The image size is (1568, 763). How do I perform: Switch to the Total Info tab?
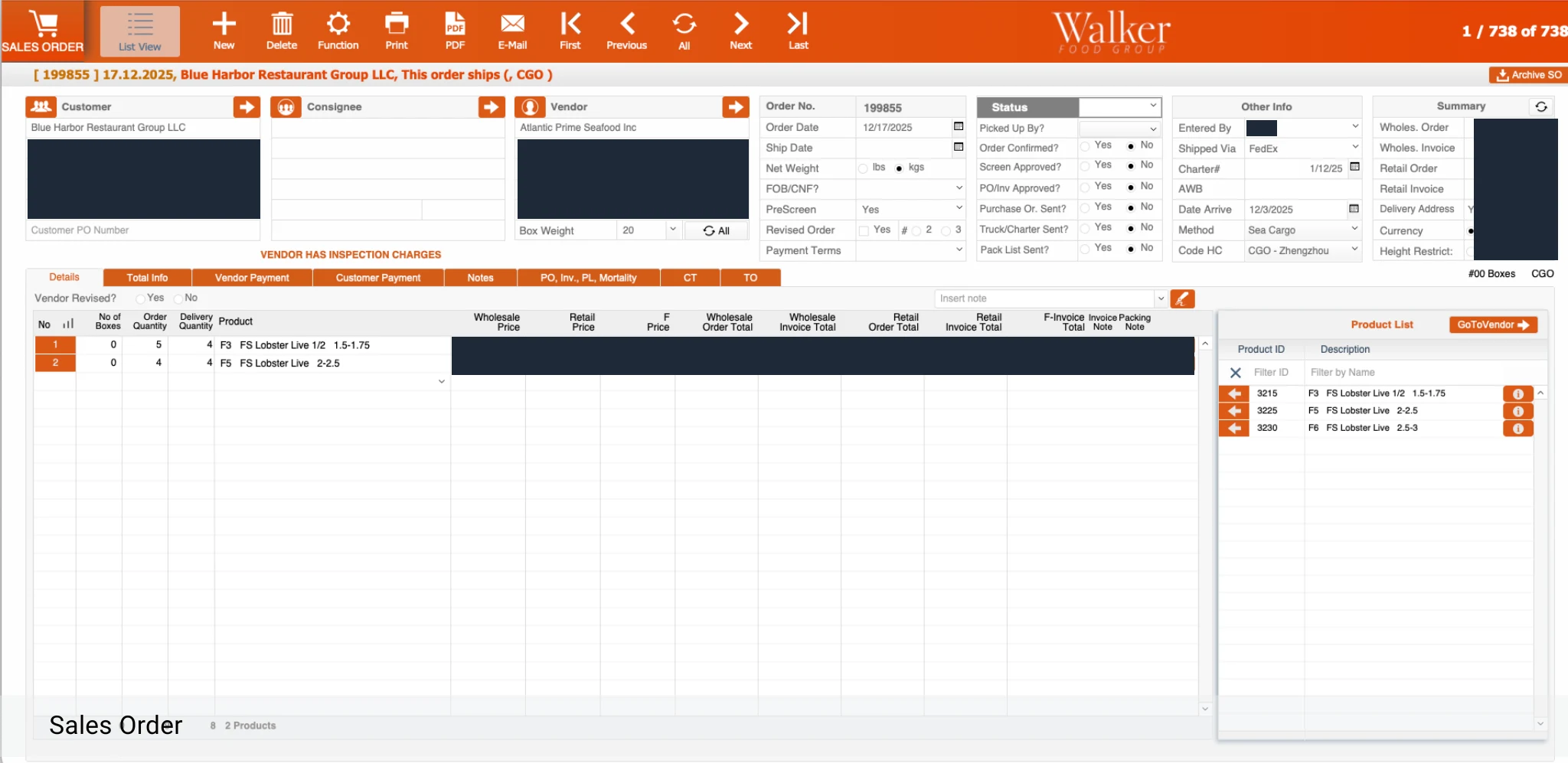(147, 278)
